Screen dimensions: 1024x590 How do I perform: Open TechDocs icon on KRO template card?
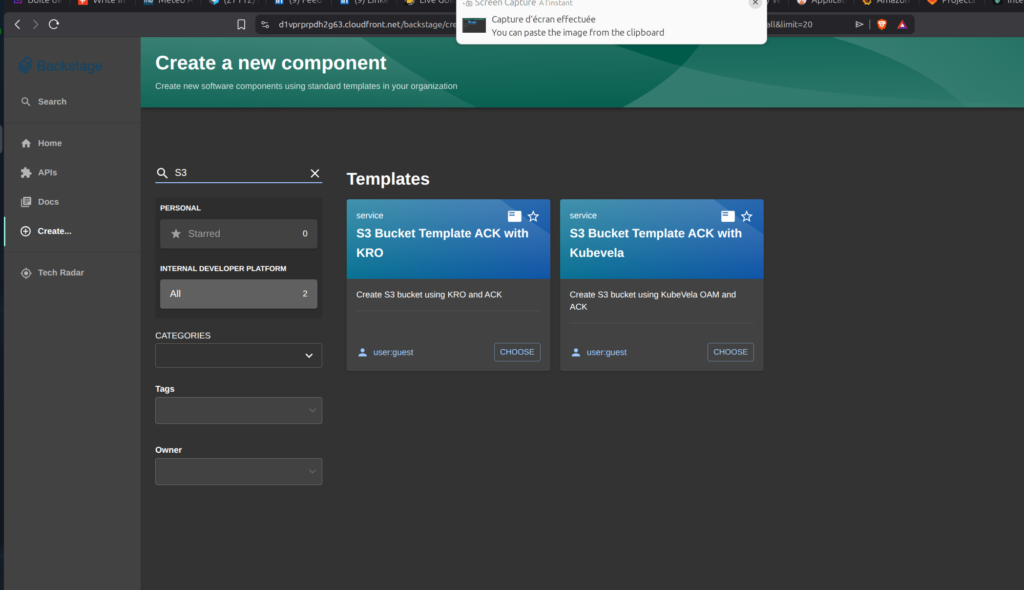pyautogui.click(x=514, y=216)
